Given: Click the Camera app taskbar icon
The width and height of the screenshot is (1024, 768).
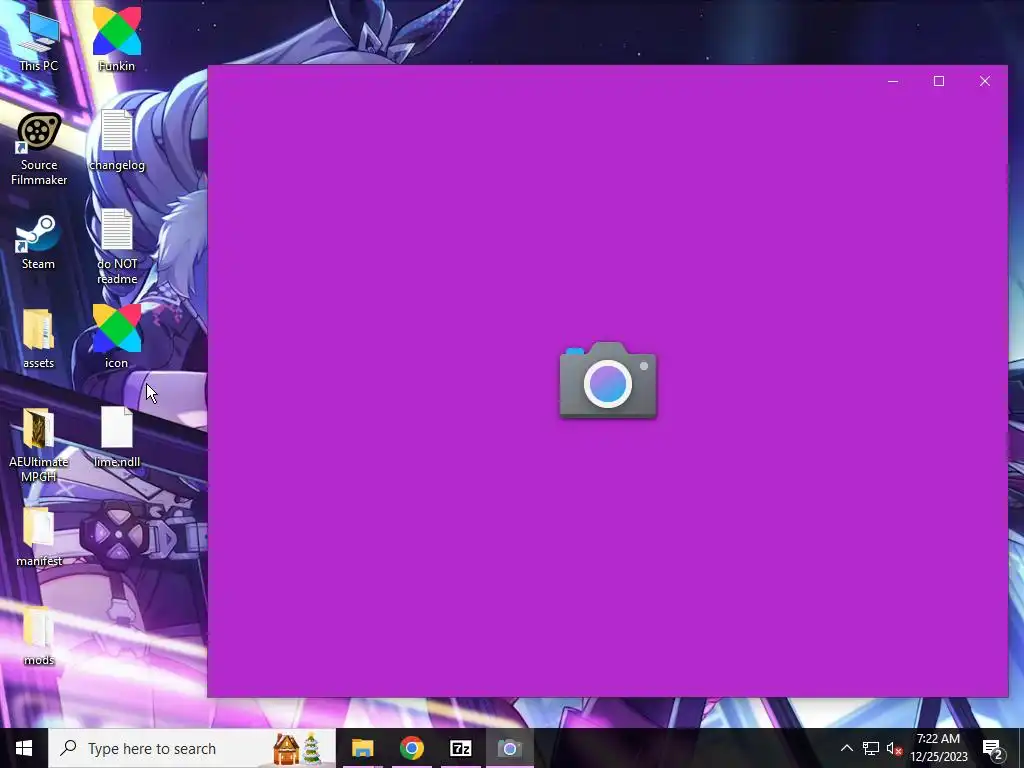Looking at the screenshot, I should (x=509, y=748).
